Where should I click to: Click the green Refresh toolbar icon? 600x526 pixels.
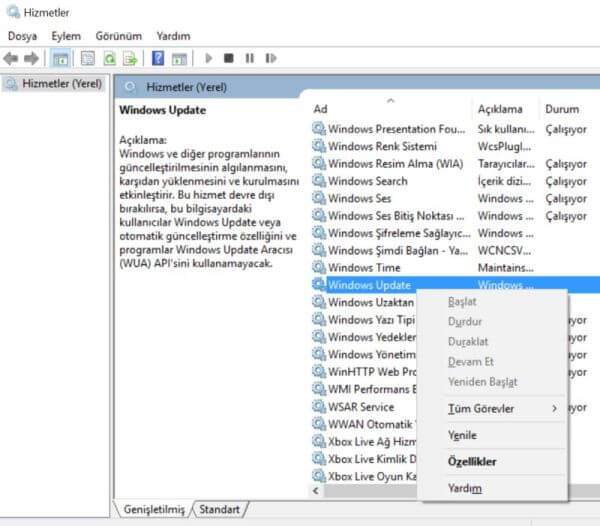pos(108,59)
